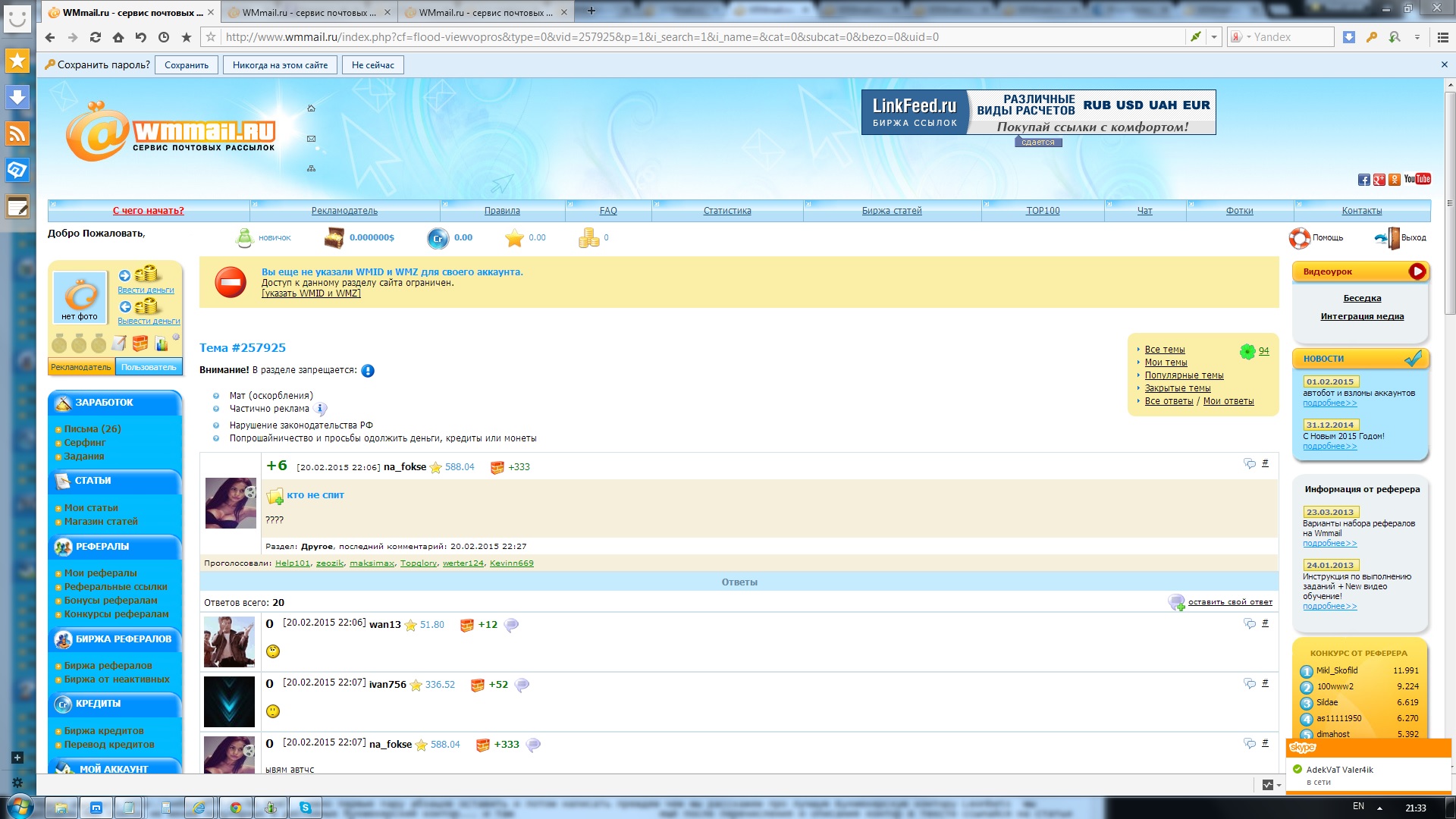The image size is (1456, 819).
Task: Open the browser main menu list button
Action: pos(1442,37)
